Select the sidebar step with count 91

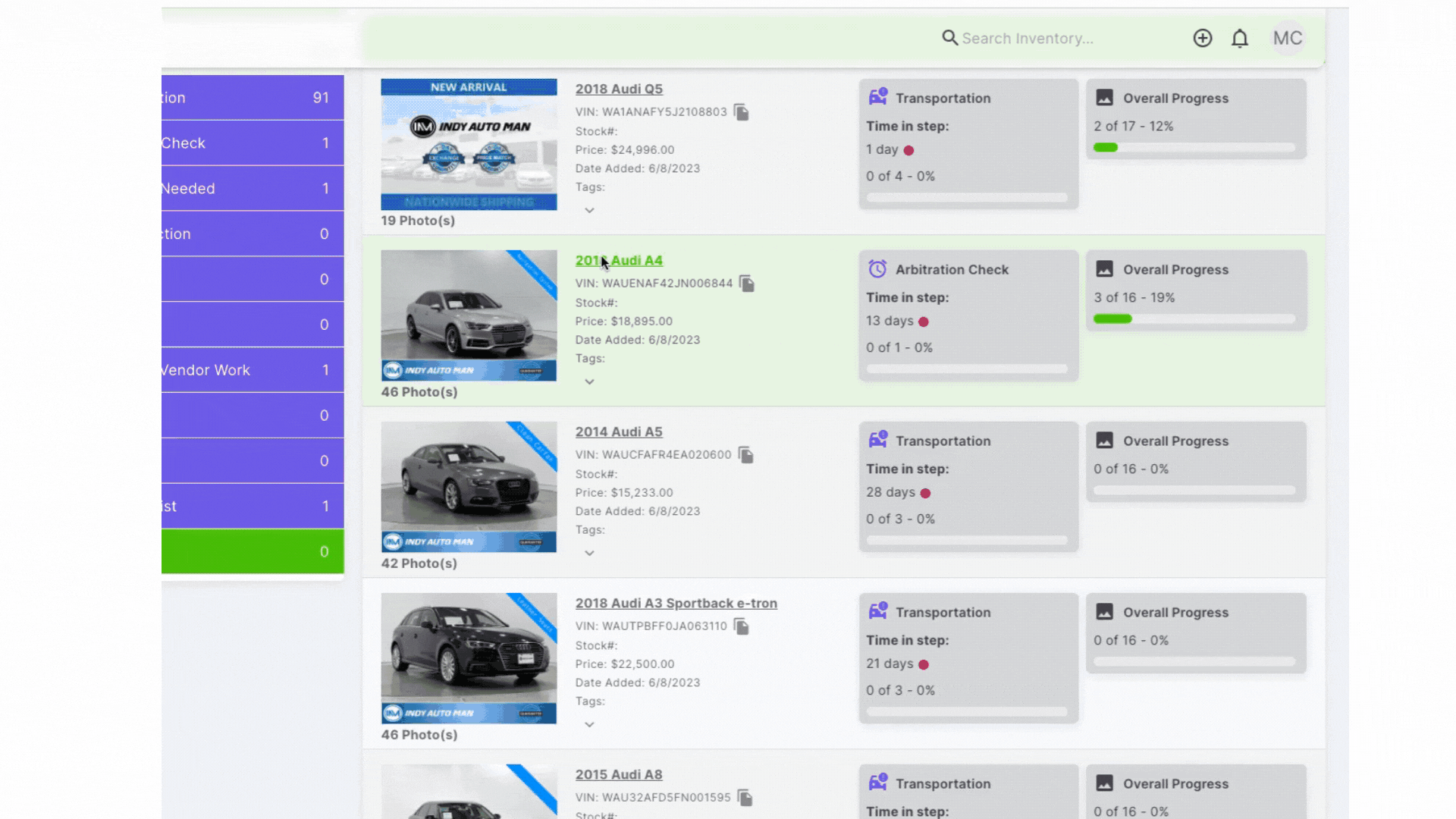click(252, 98)
